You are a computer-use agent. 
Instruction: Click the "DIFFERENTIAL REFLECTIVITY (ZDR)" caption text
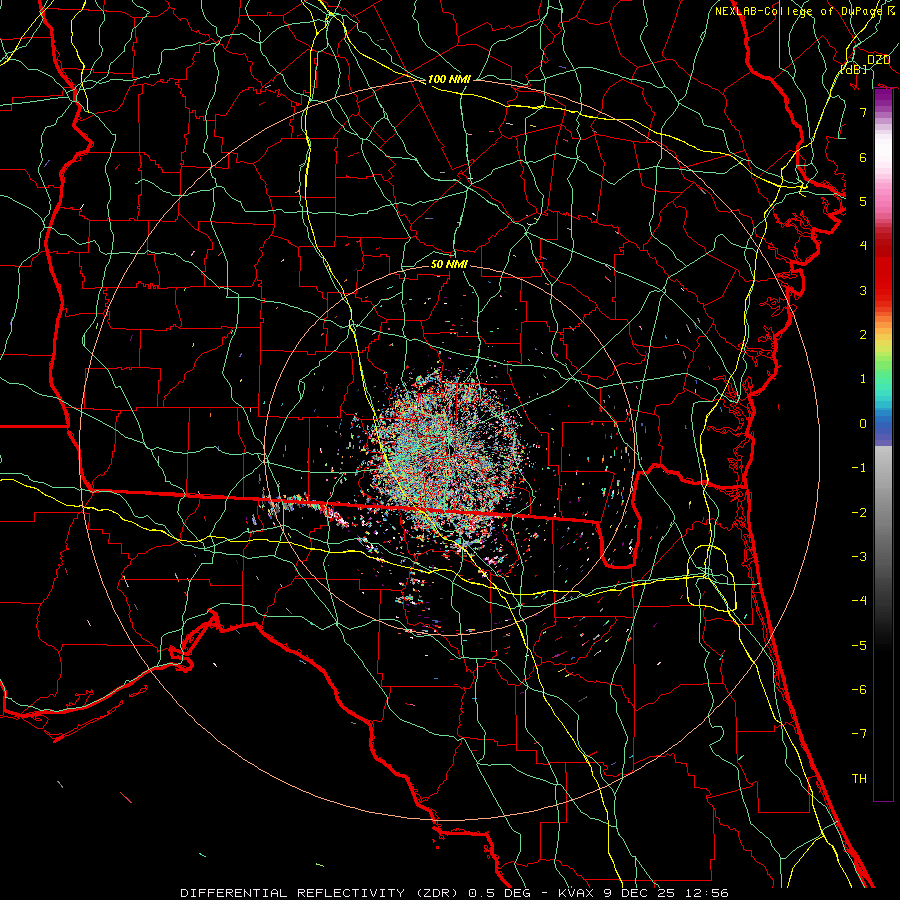pyautogui.click(x=320, y=893)
